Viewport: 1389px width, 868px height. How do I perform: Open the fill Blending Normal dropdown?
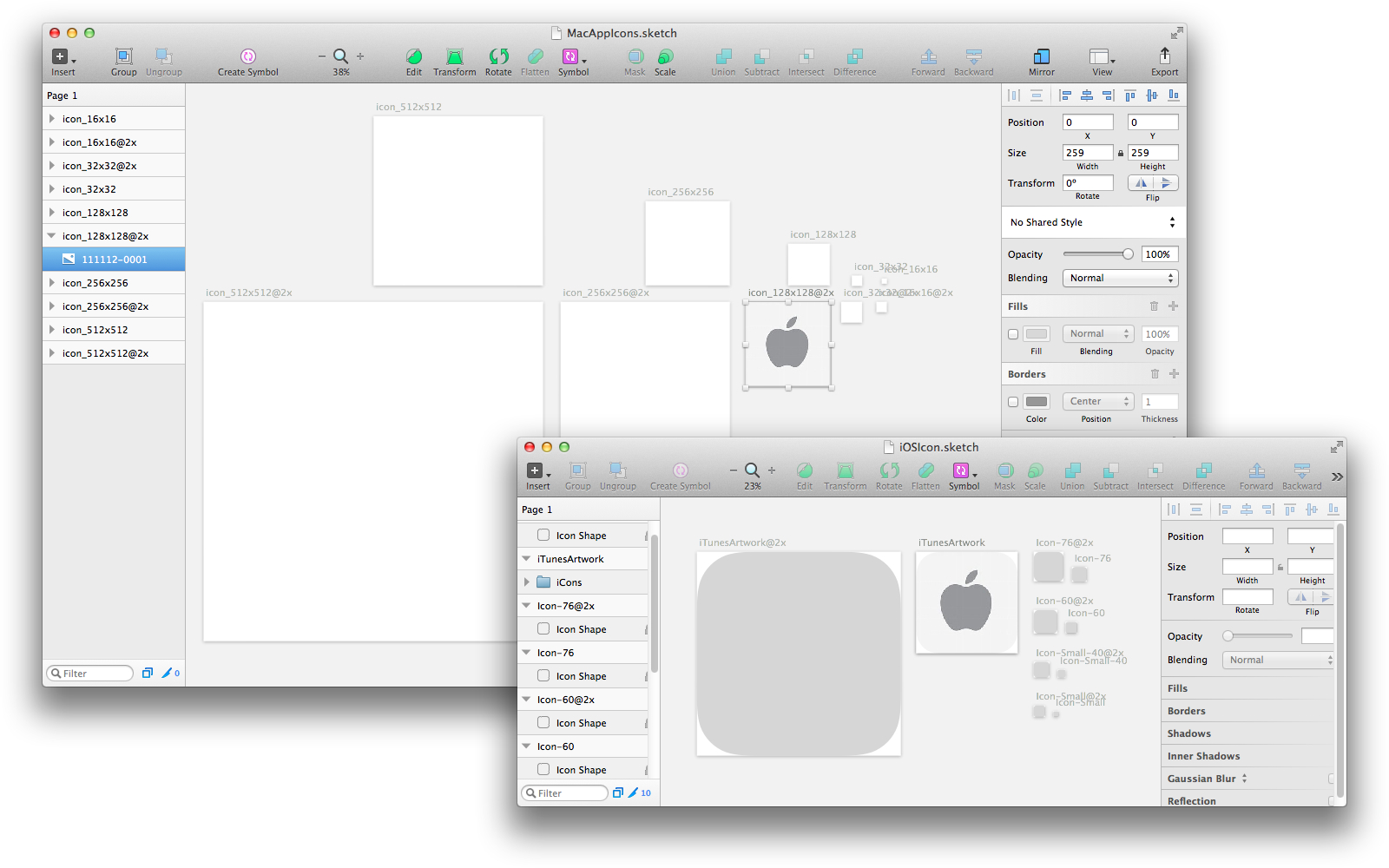(x=1098, y=333)
